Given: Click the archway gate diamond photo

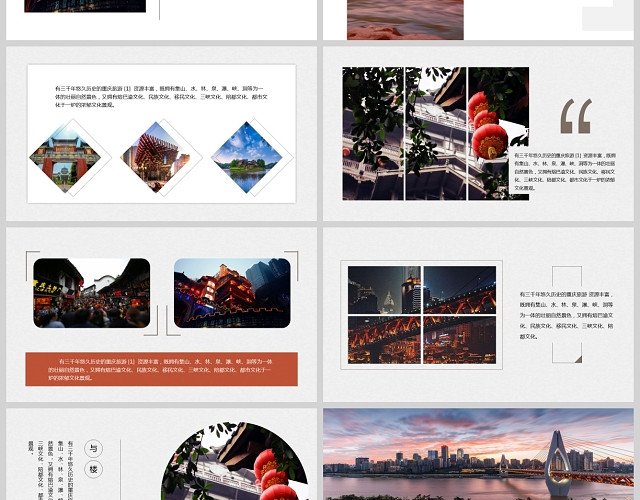Looking at the screenshot, I should click(x=65, y=158).
